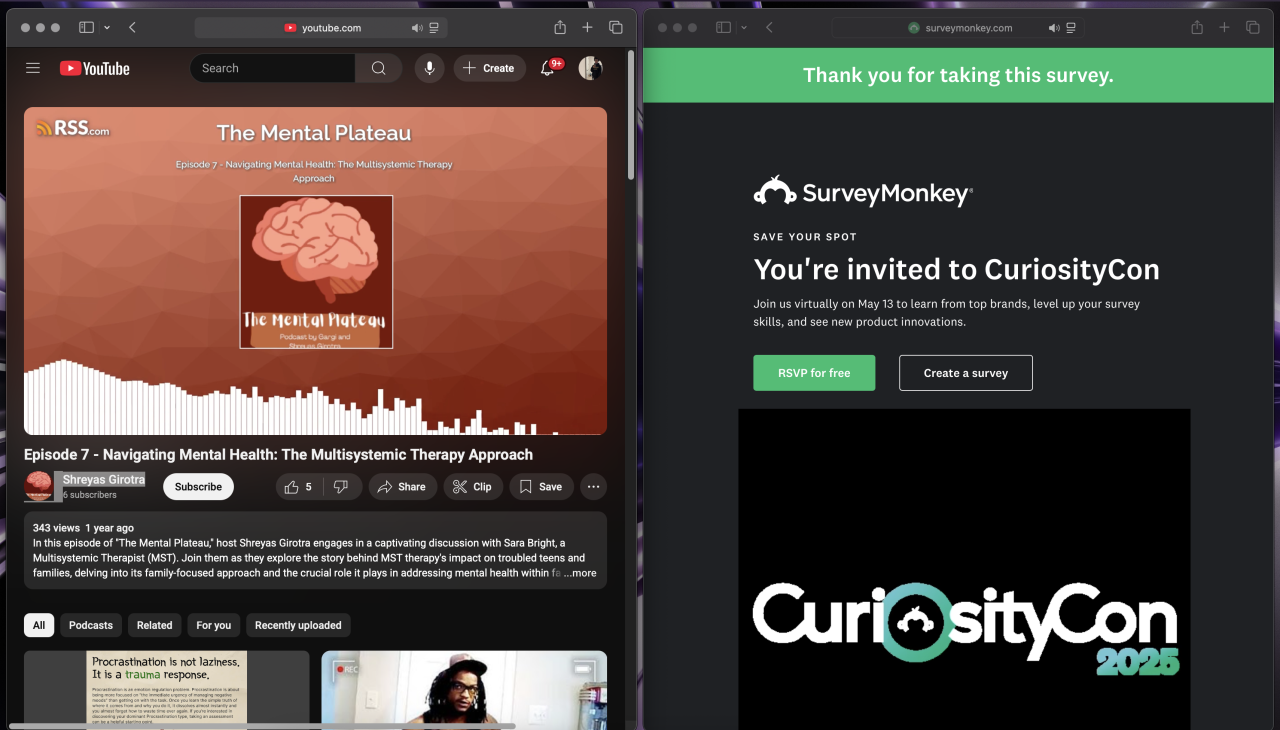Viewport: 1280px width, 730px height.
Task: Click the SurveyMonkey logo
Action: tap(863, 191)
